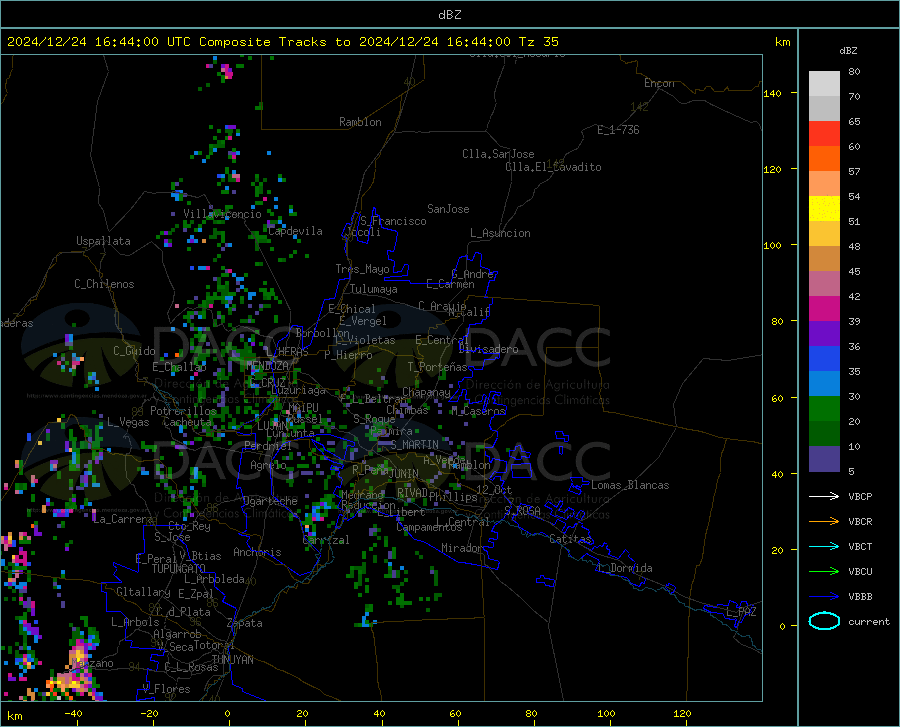This screenshot has height=727, width=900.
Task: Click the L_Asuncion place label
Action: (x=500, y=233)
